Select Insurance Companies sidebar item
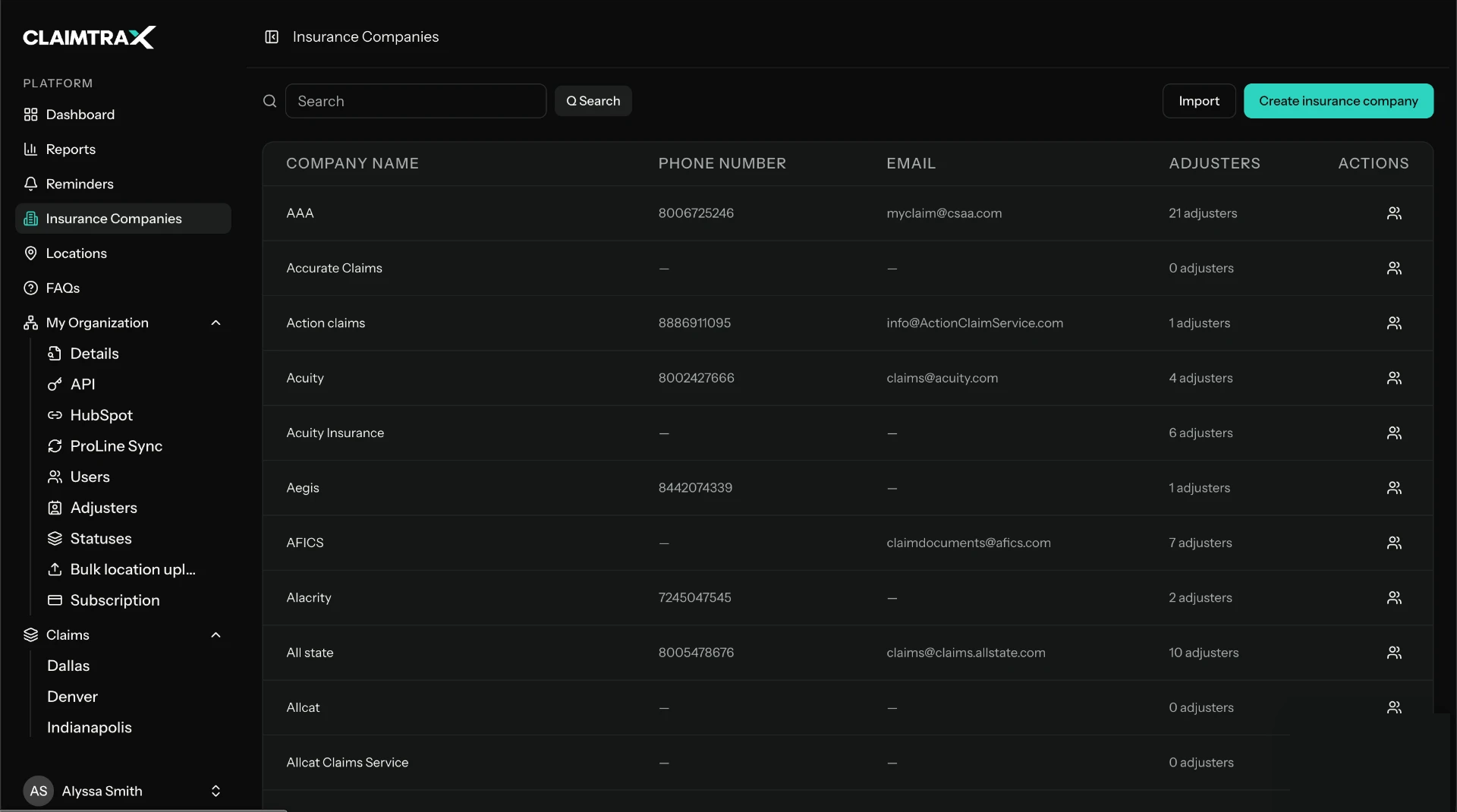 click(x=123, y=219)
